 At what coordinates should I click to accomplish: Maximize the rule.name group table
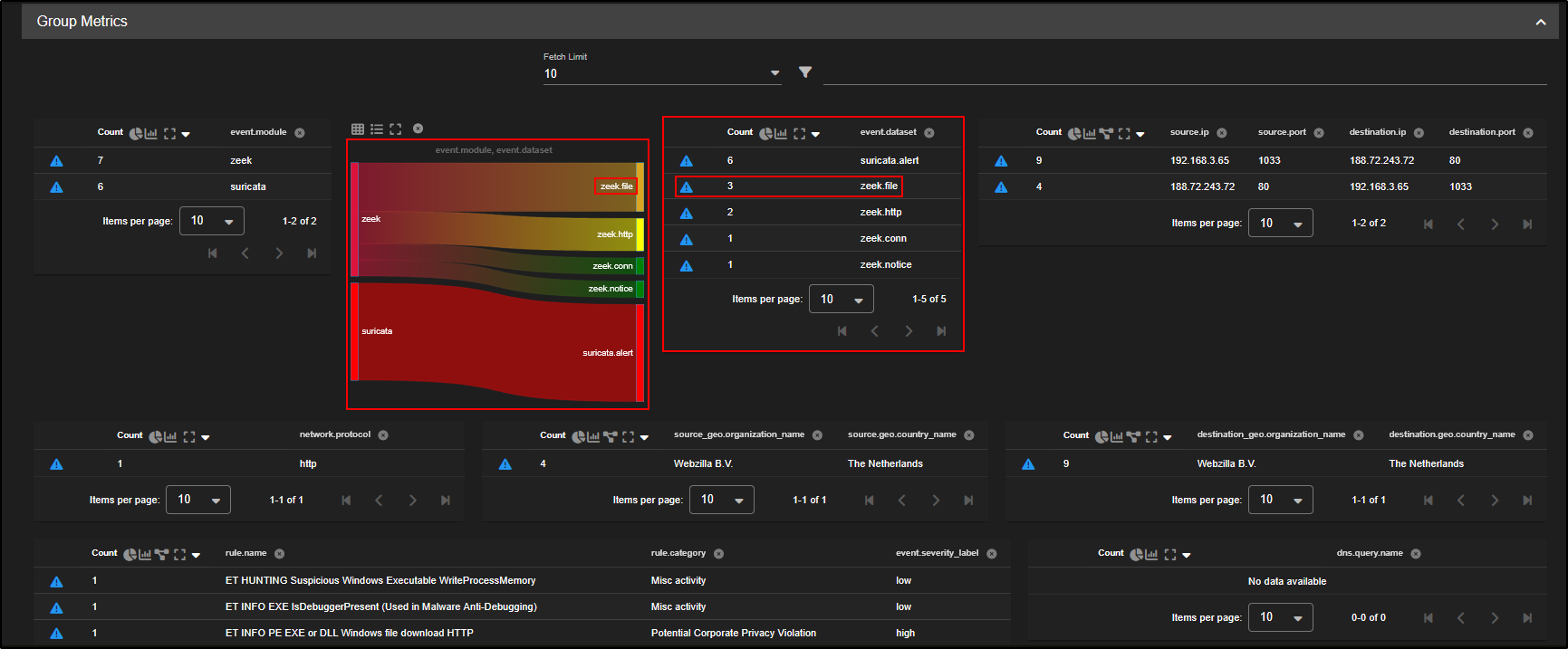click(179, 554)
